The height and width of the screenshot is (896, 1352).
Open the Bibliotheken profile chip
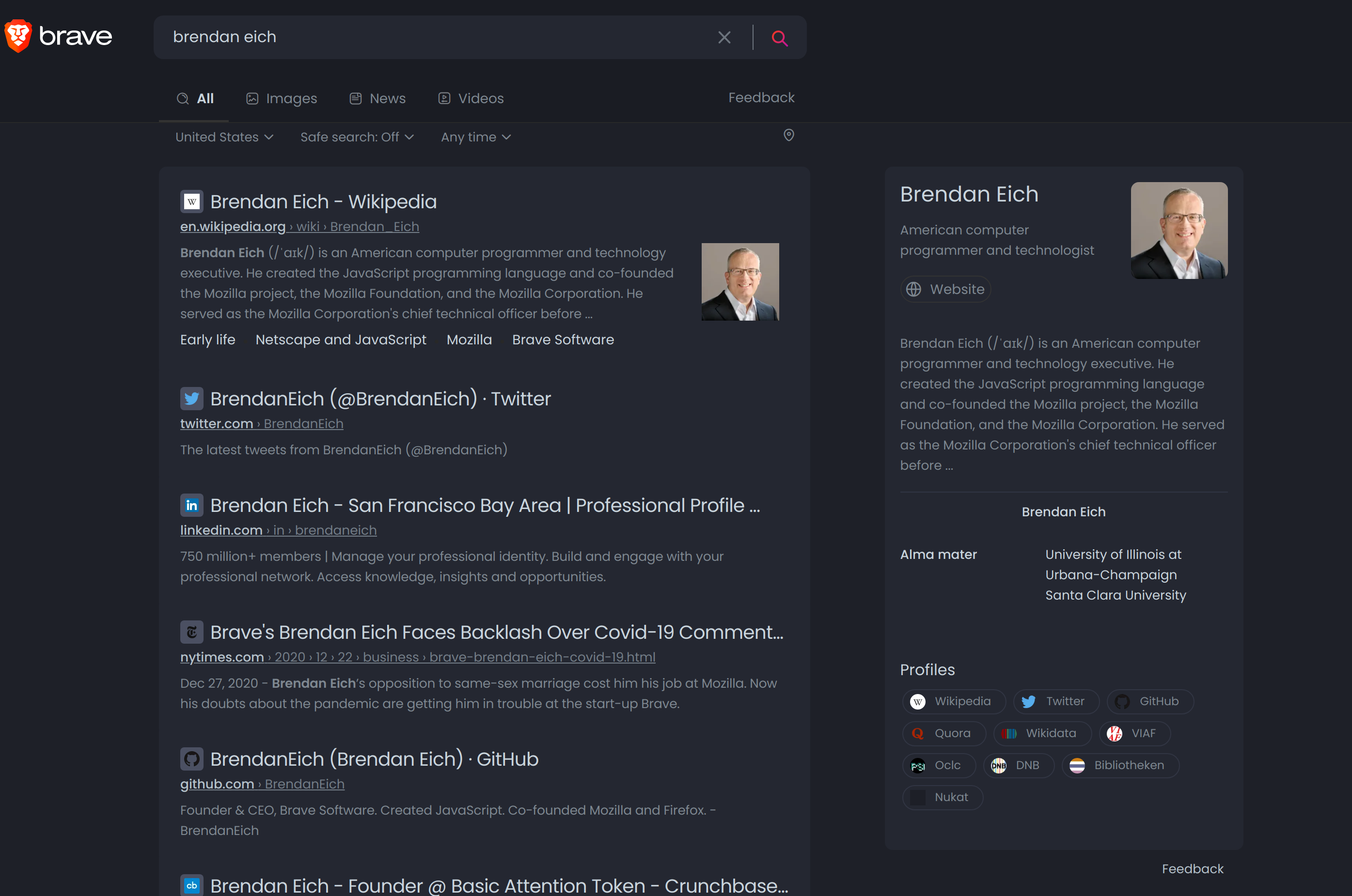(x=1120, y=766)
